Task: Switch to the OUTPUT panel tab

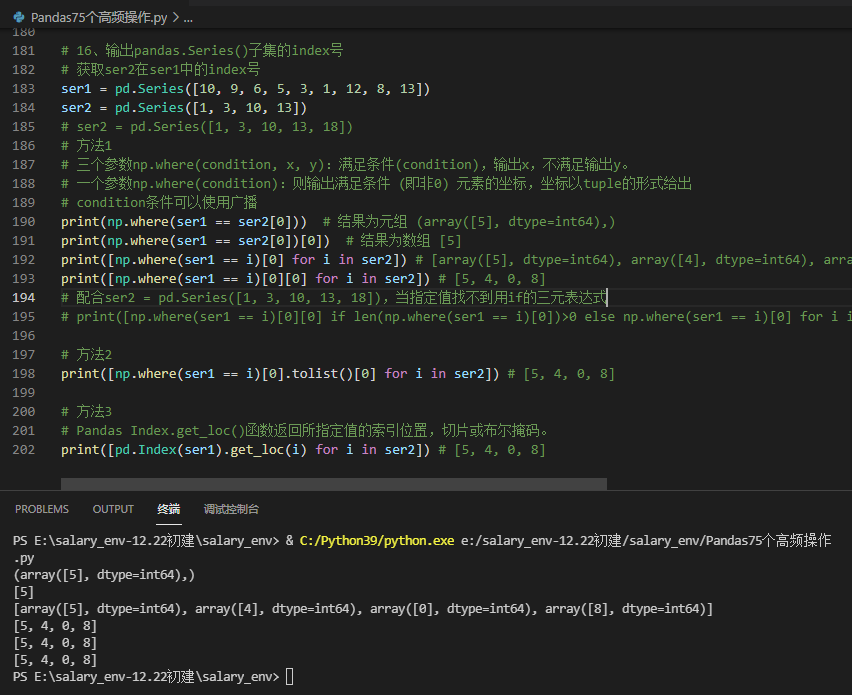Action: [x=113, y=509]
